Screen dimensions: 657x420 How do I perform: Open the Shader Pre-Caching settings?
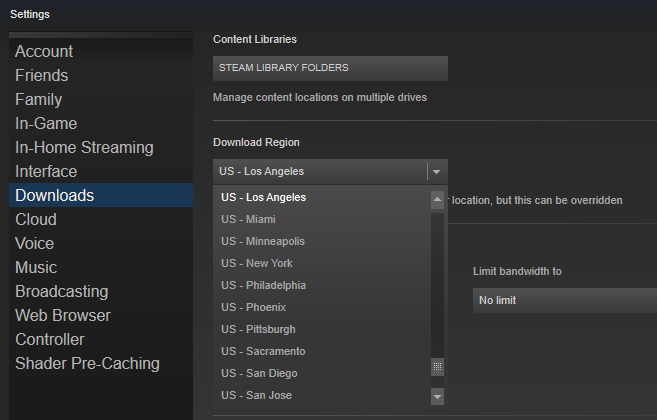pos(101,363)
